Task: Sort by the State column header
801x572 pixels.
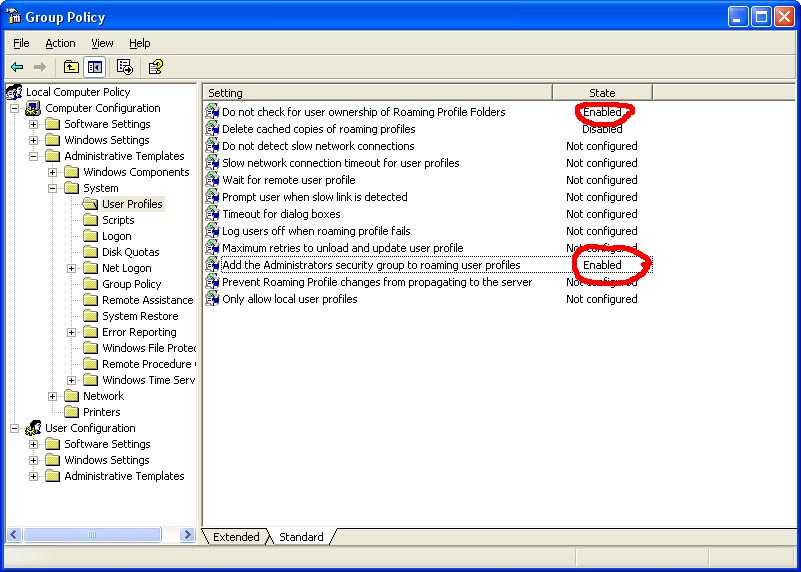Action: click(x=602, y=92)
